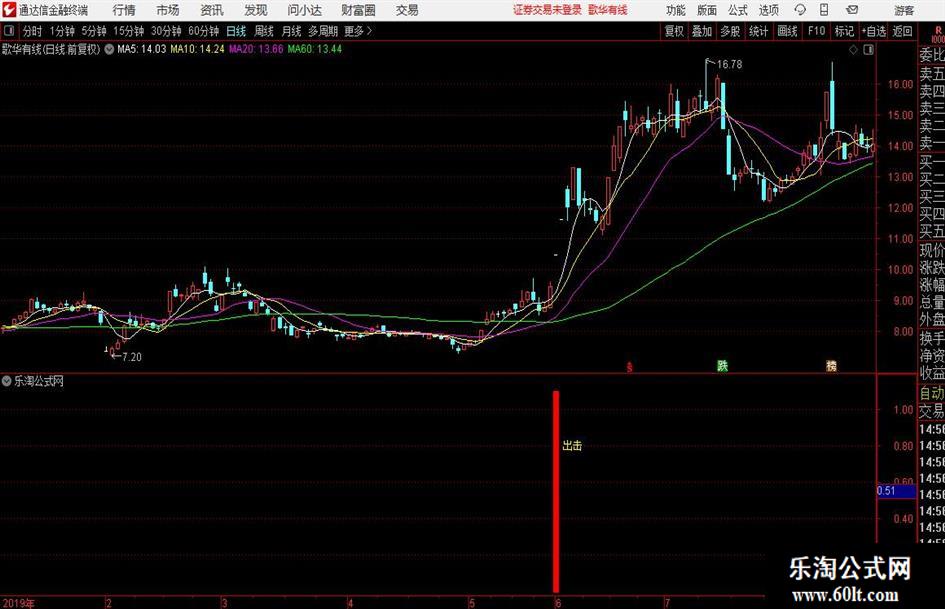
Task: Click the 画线 drawing button
Action: point(787,31)
